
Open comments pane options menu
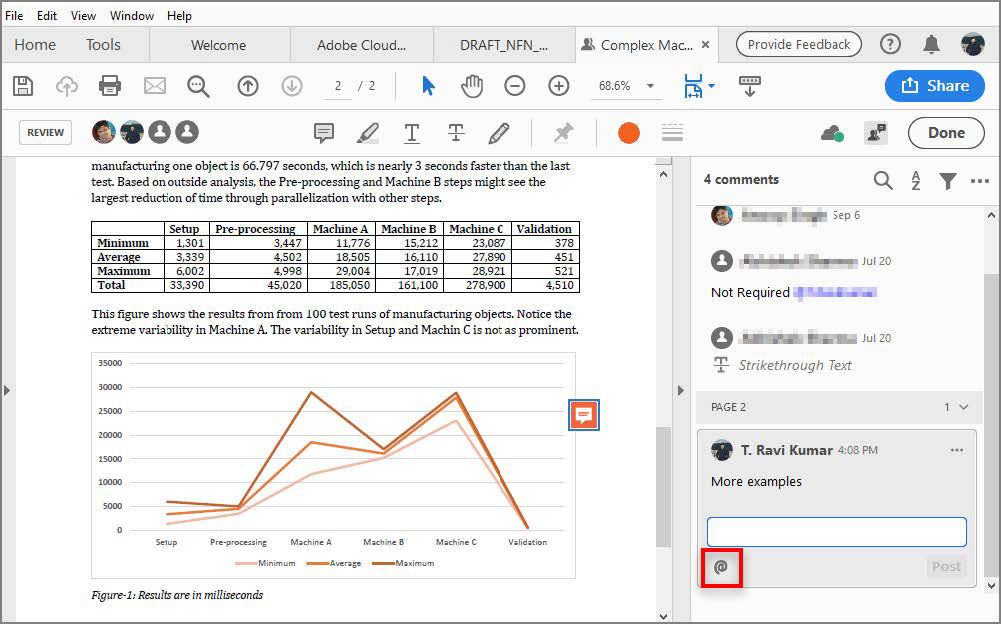(x=979, y=181)
